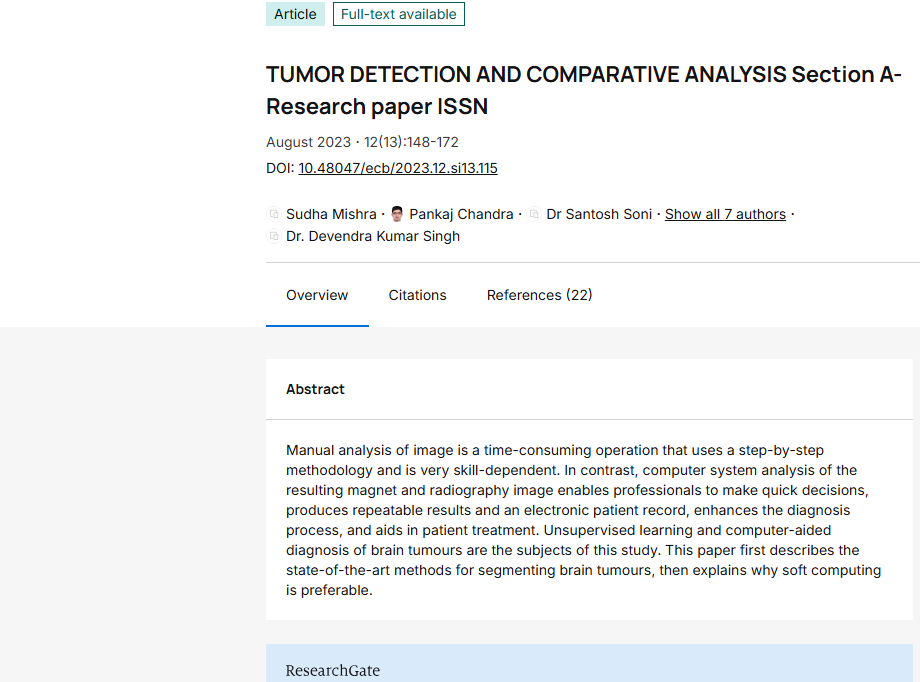Click the Article type badge
The width and height of the screenshot is (920, 682).
[x=295, y=14]
